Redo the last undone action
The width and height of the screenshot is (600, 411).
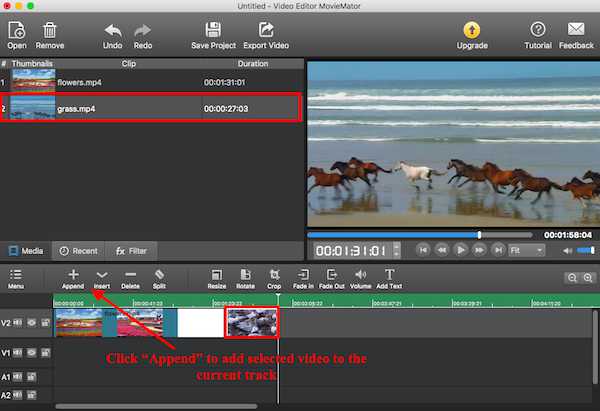click(143, 36)
